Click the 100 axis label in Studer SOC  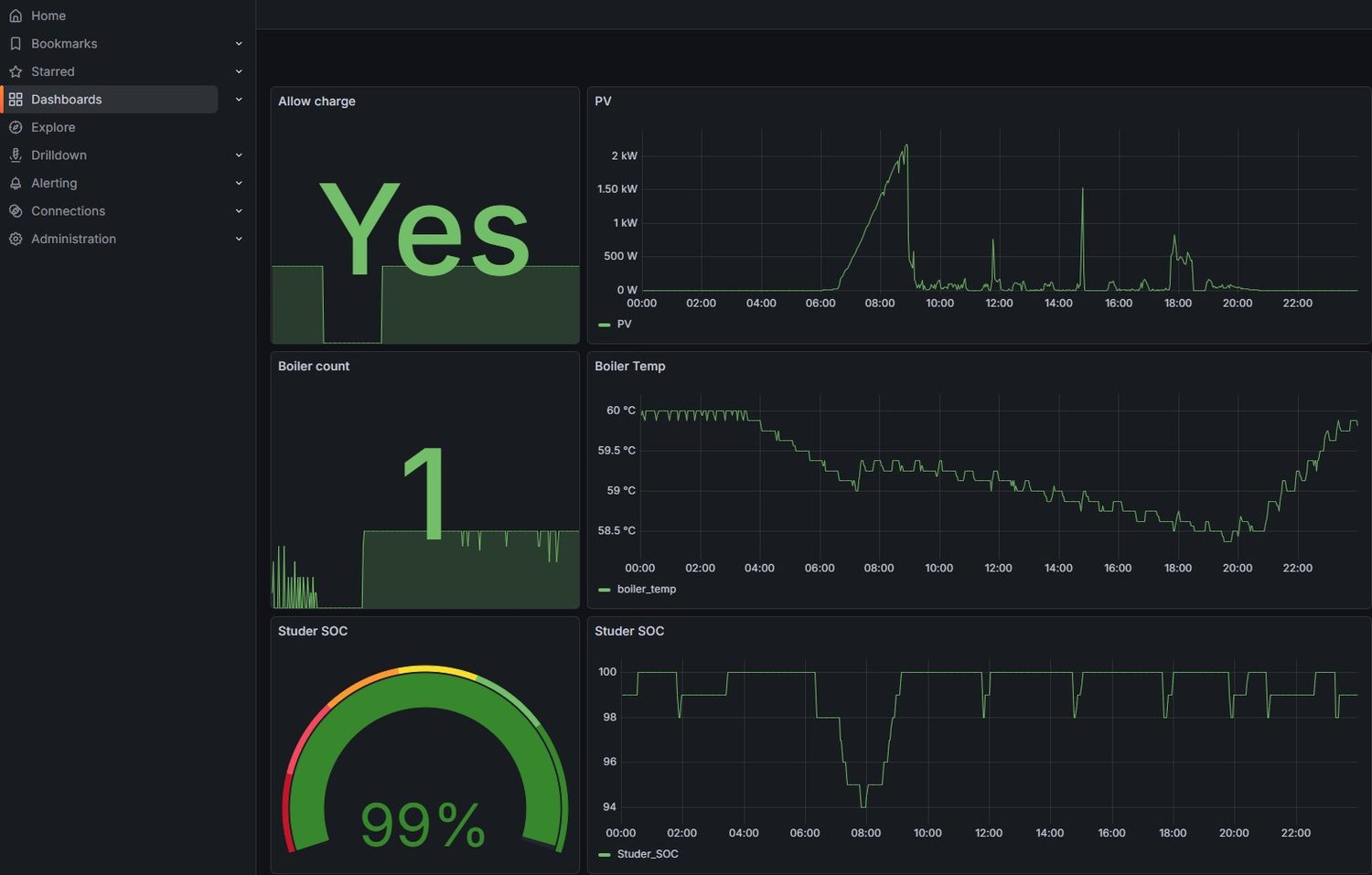click(x=607, y=672)
